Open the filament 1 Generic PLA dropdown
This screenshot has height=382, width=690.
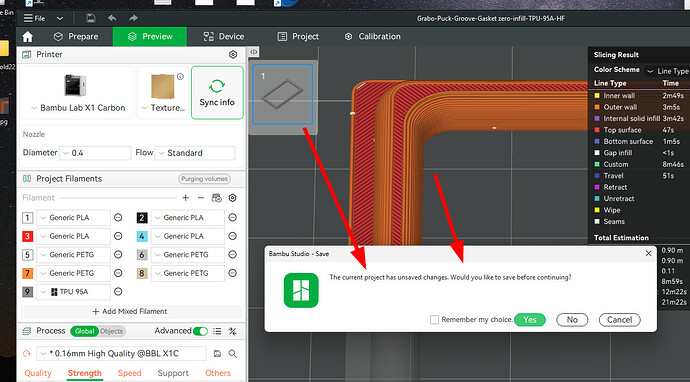tap(73, 217)
